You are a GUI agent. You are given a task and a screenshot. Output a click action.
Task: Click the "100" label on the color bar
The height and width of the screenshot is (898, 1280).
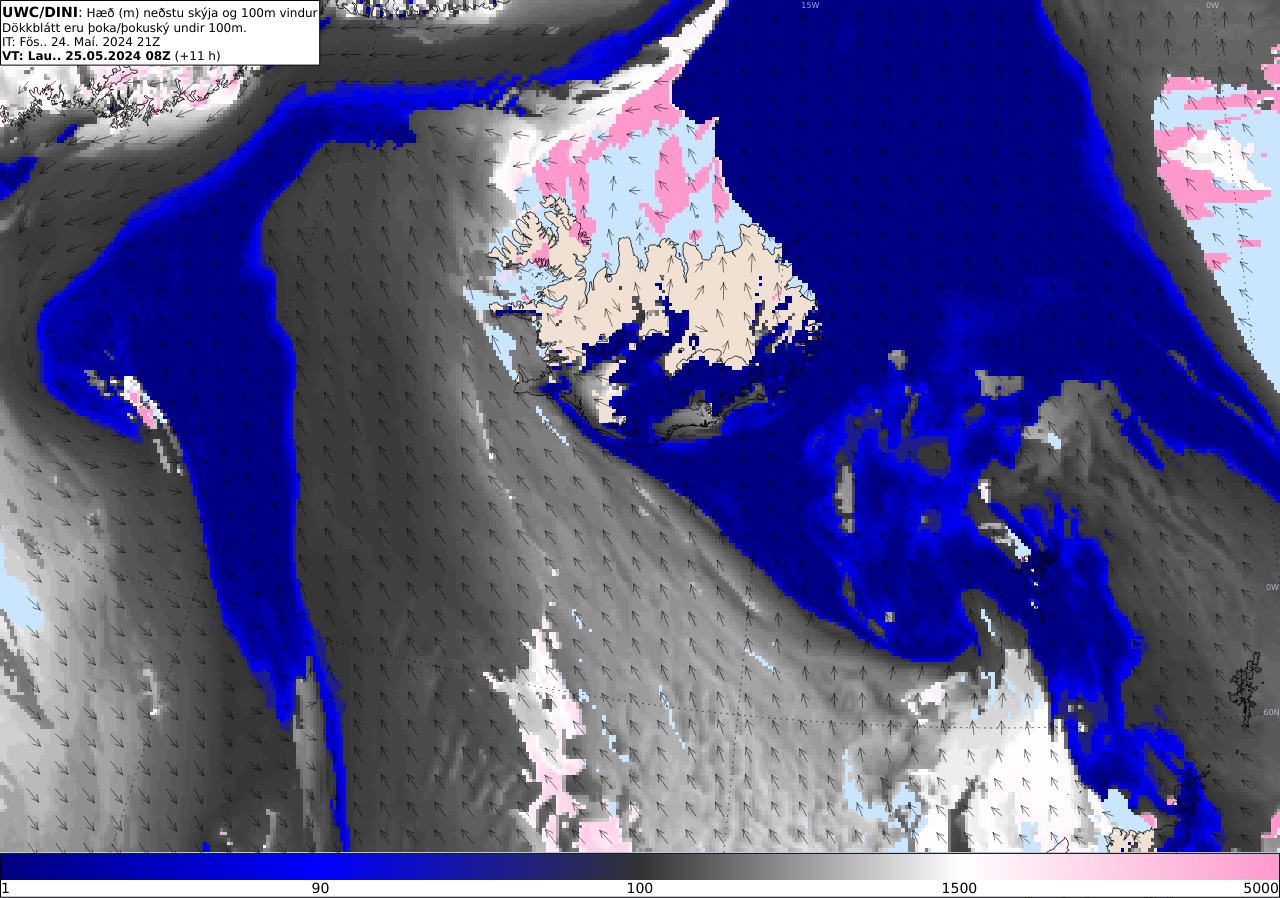click(639, 888)
